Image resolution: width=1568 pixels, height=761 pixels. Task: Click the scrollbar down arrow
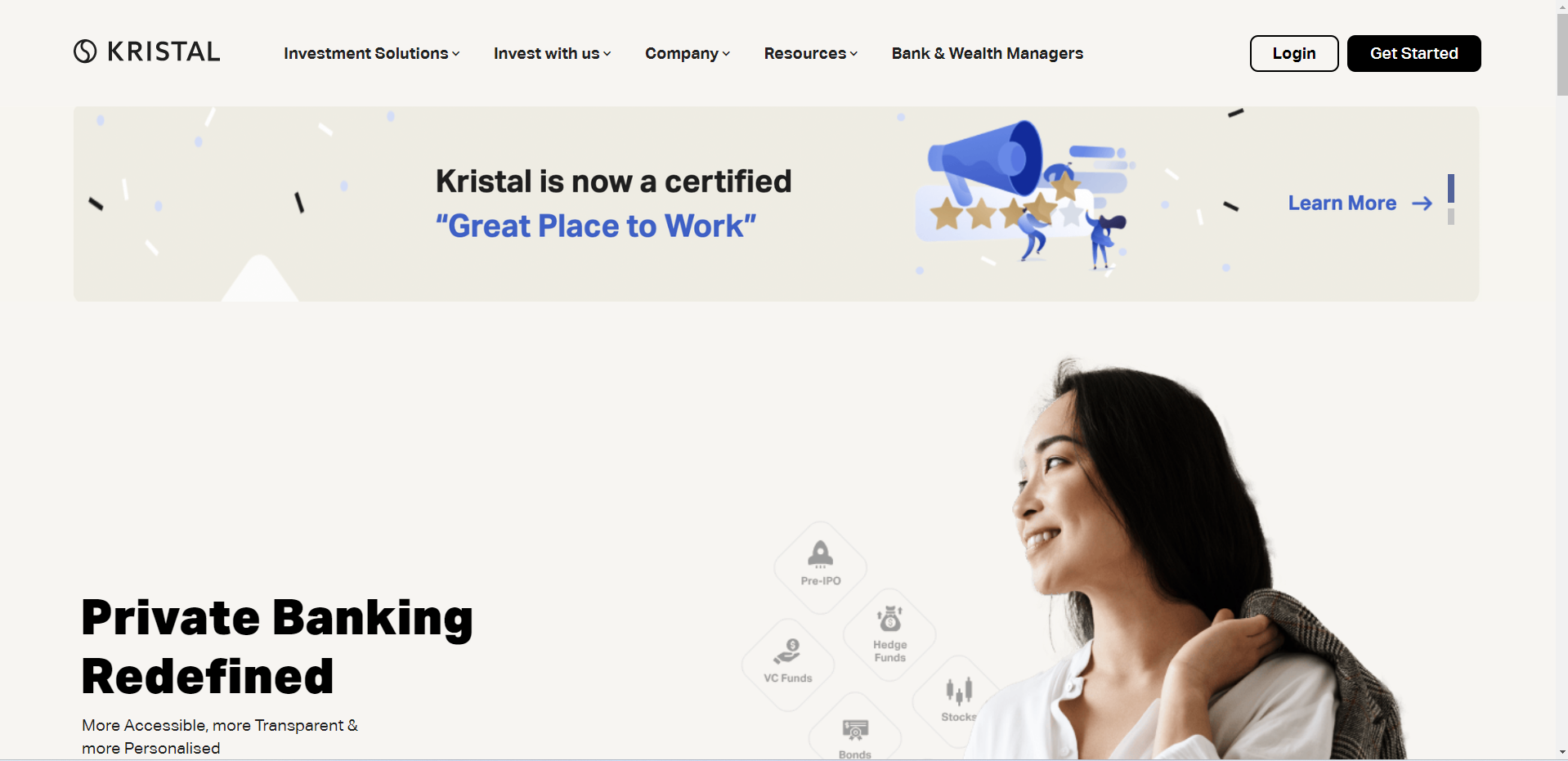[1562, 753]
